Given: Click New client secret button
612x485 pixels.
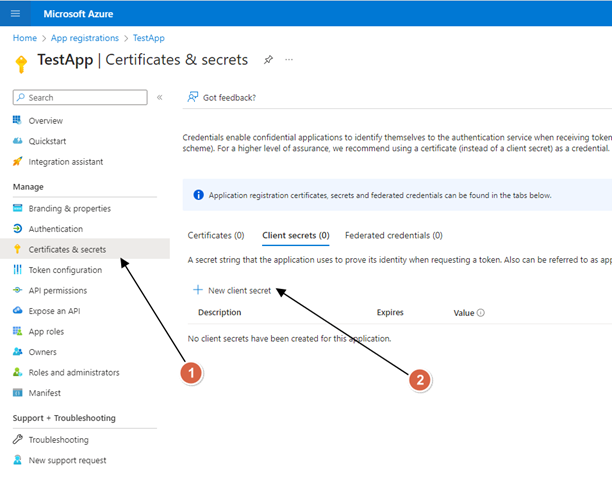Looking at the screenshot, I should coord(232,290).
